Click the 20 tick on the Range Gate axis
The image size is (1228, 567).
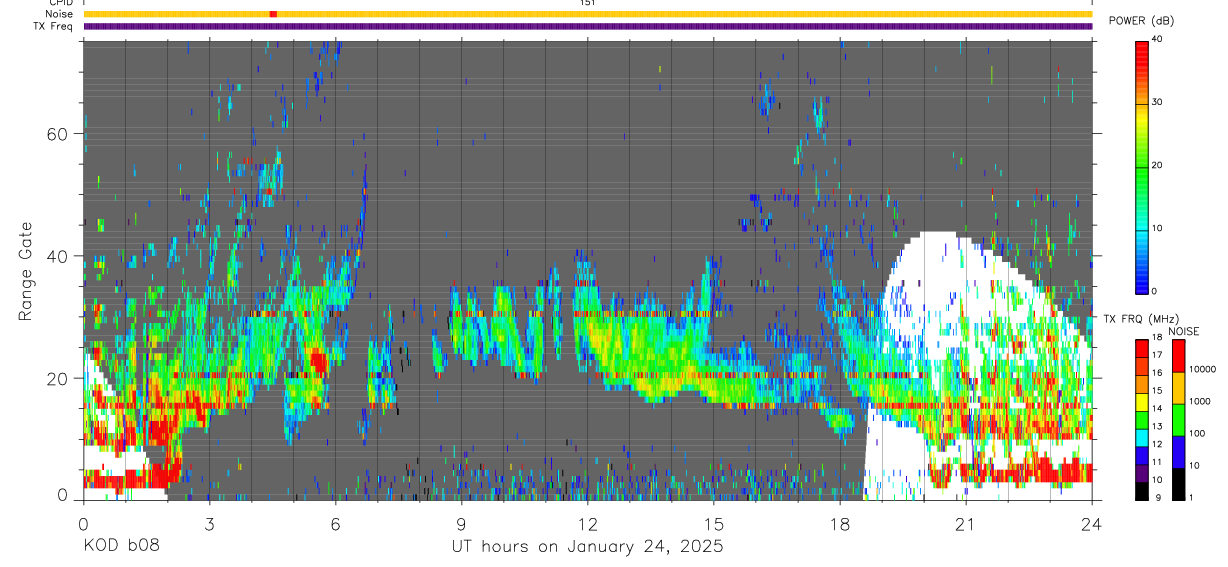pyautogui.click(x=59, y=378)
